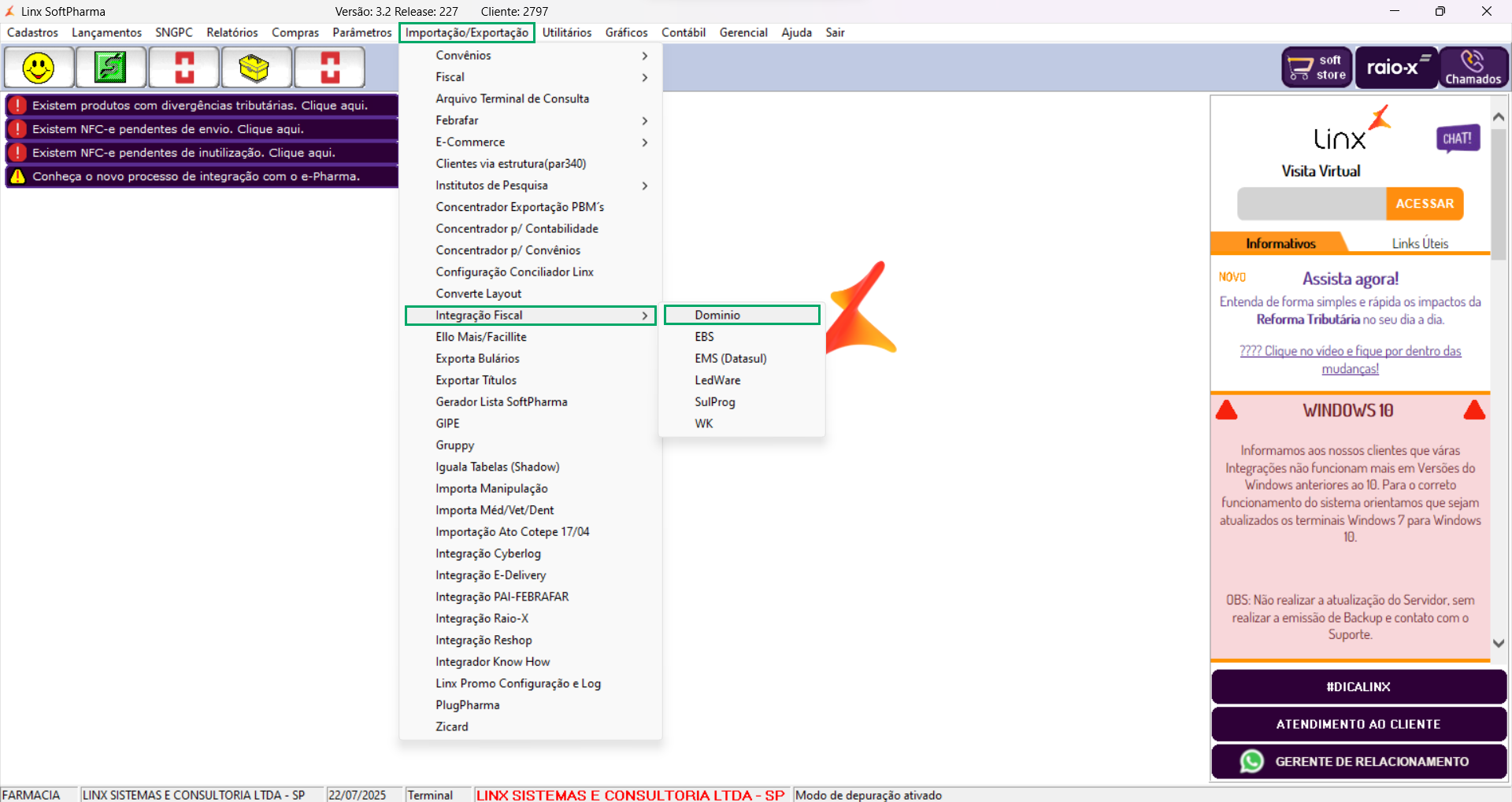1512x802 pixels.
Task: Open the Utilitários menu
Action: pyautogui.click(x=567, y=32)
